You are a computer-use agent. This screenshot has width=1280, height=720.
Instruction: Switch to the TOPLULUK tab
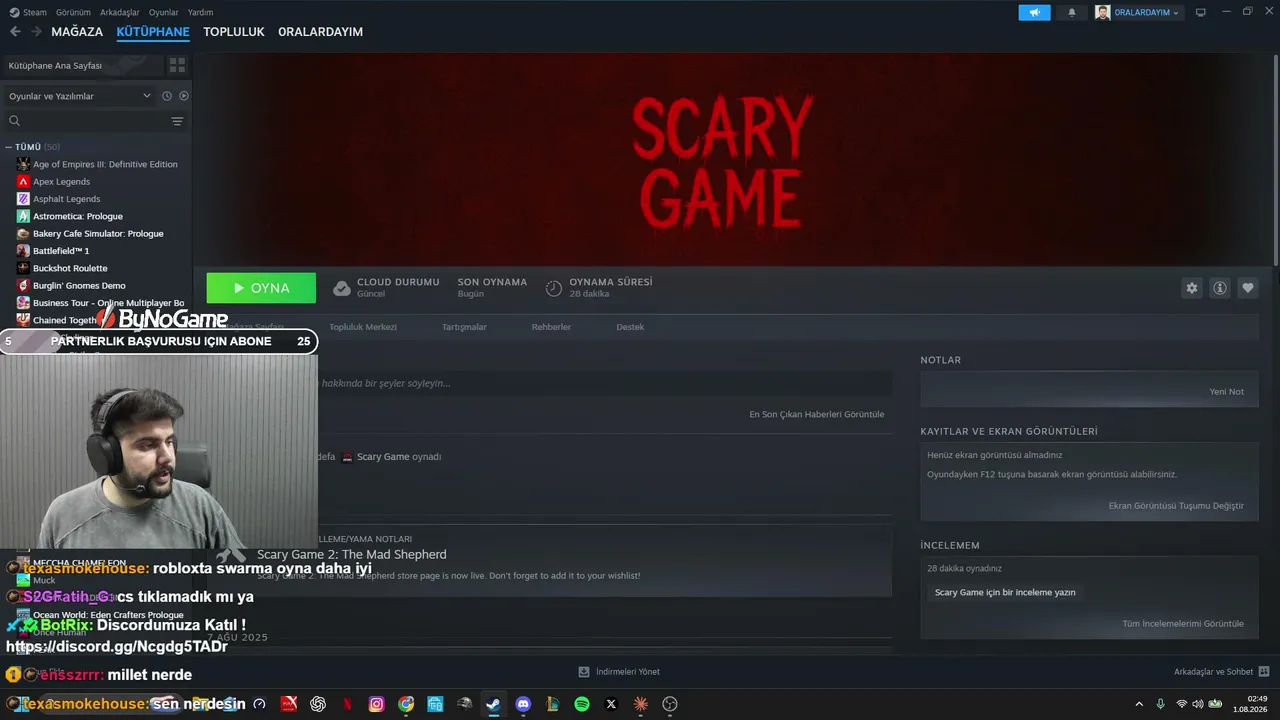click(234, 32)
